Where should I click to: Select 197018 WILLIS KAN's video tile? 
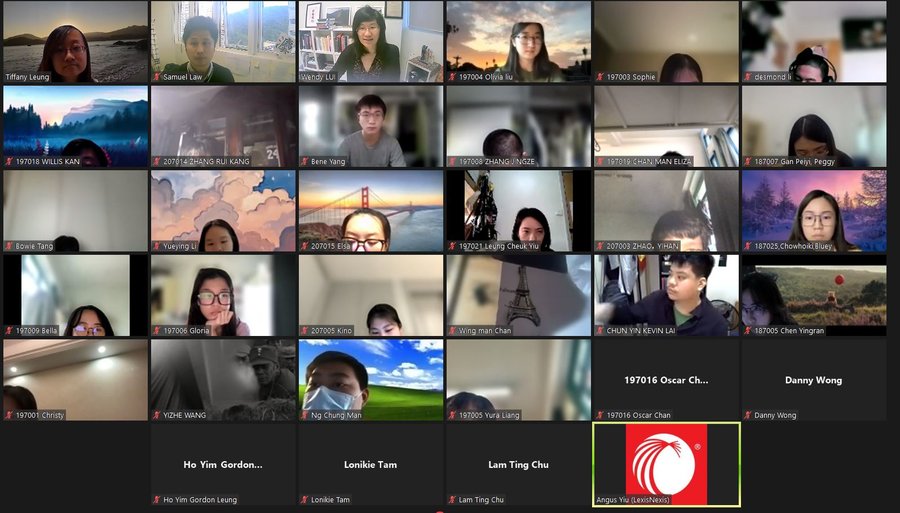(x=75, y=125)
